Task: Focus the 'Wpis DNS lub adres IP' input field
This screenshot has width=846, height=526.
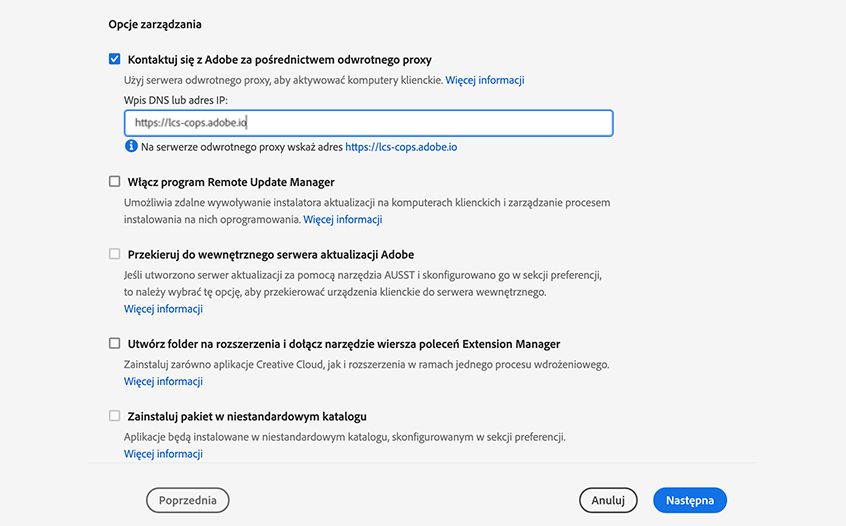Action: point(368,123)
